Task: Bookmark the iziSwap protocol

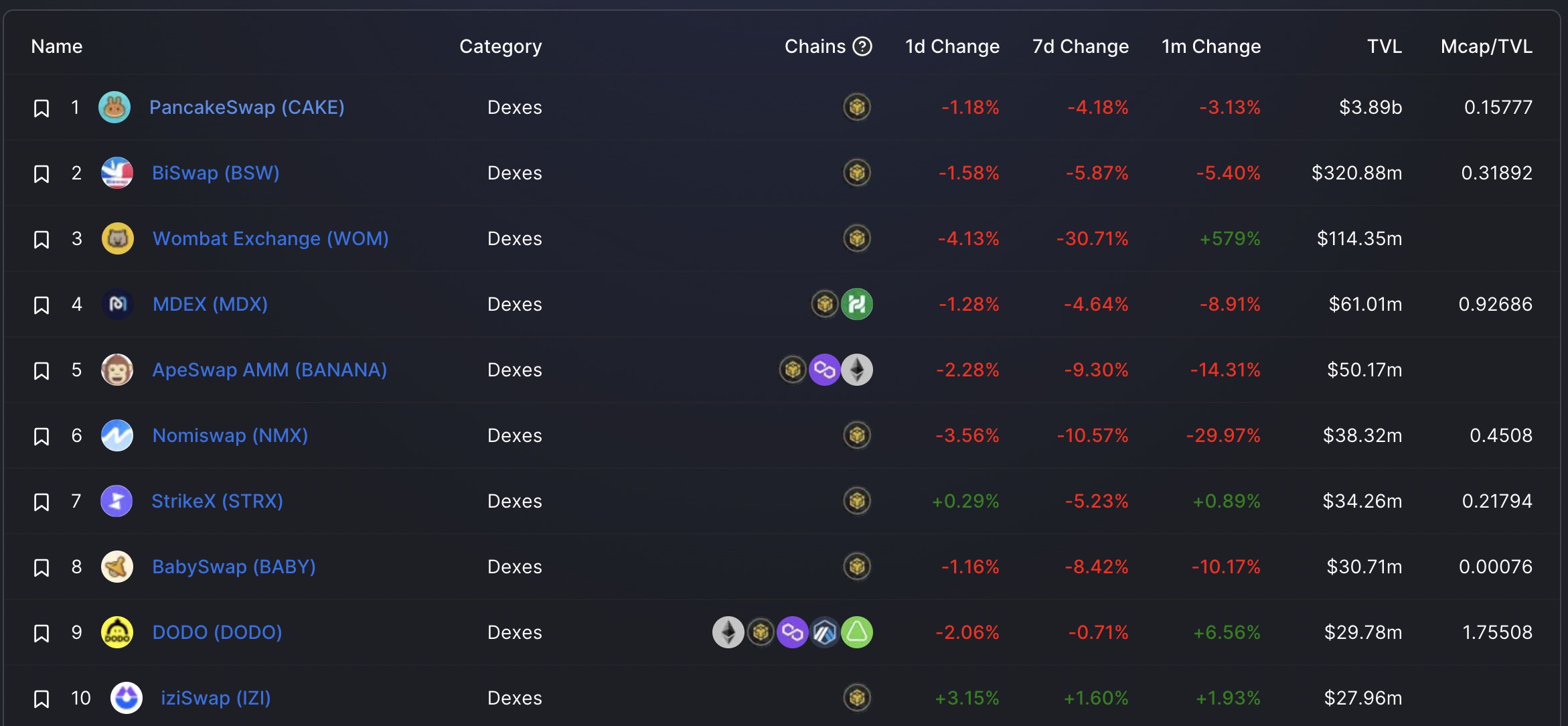Action: point(42,699)
